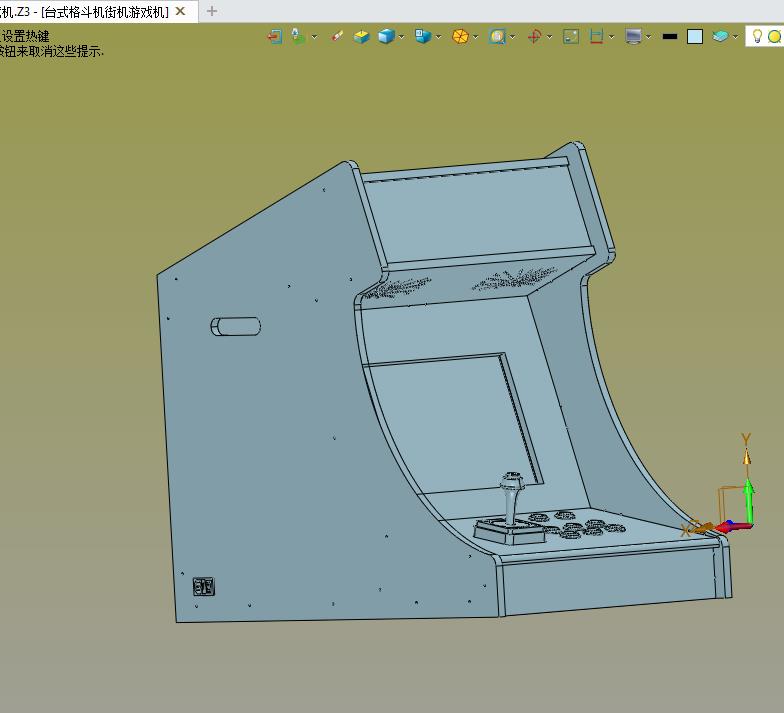
Task: Click the orange polygon mesh icon
Action: [460, 36]
